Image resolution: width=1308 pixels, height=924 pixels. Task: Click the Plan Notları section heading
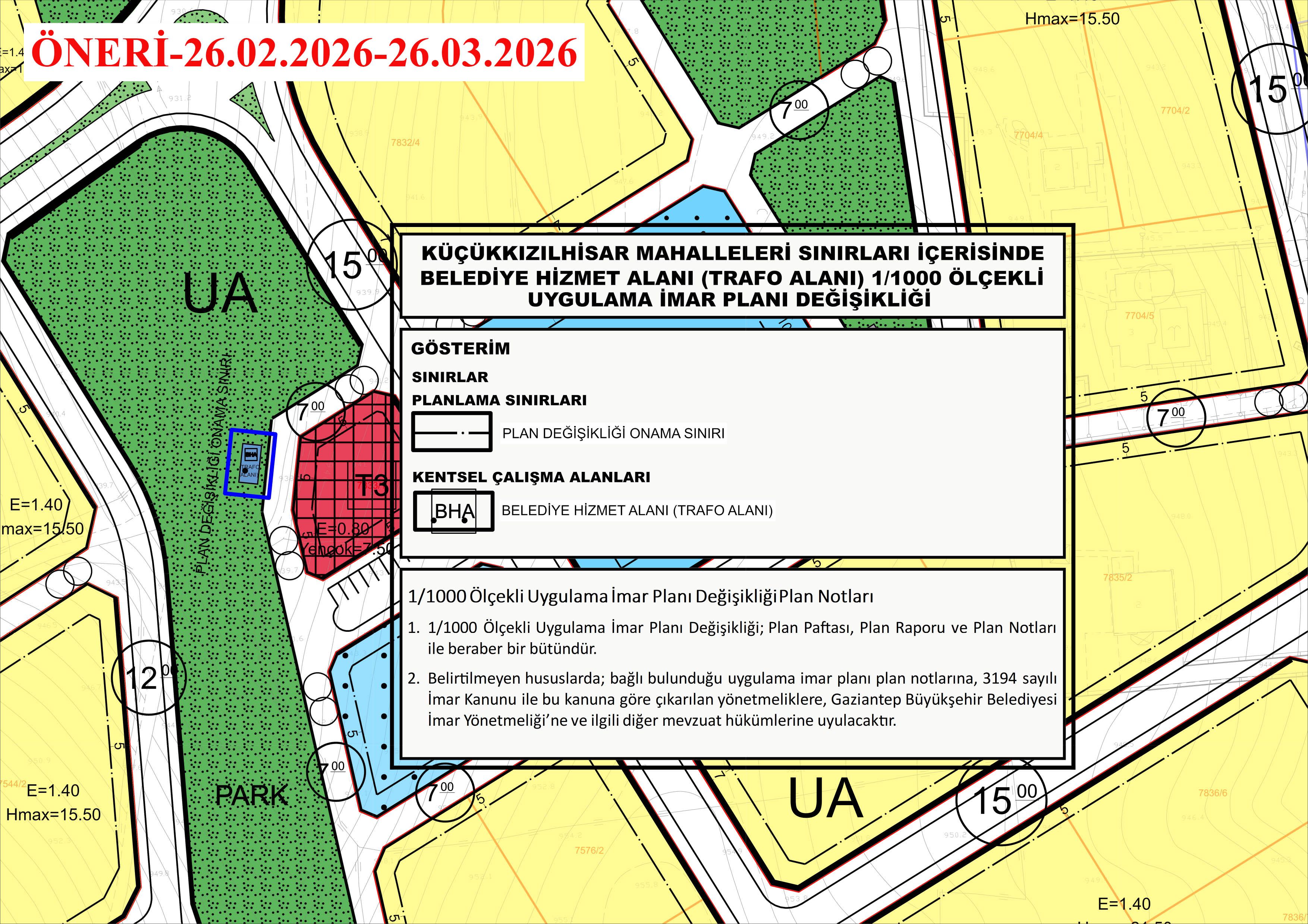640,596
